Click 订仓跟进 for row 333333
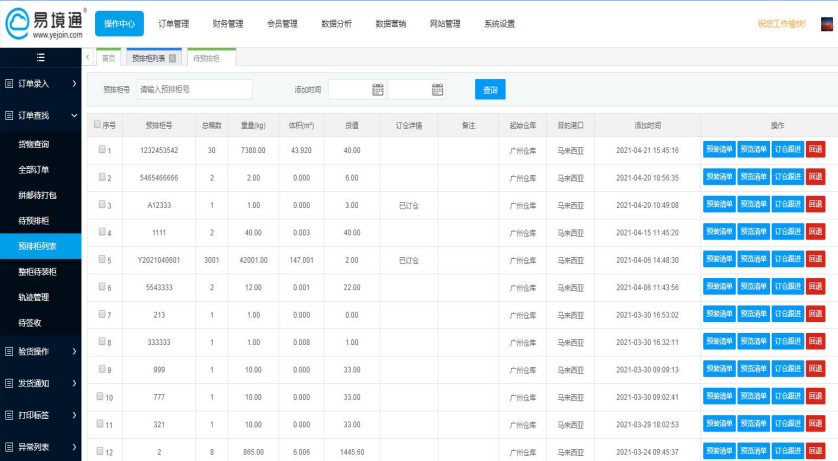Image resolution: width=838 pixels, height=461 pixels. point(788,341)
